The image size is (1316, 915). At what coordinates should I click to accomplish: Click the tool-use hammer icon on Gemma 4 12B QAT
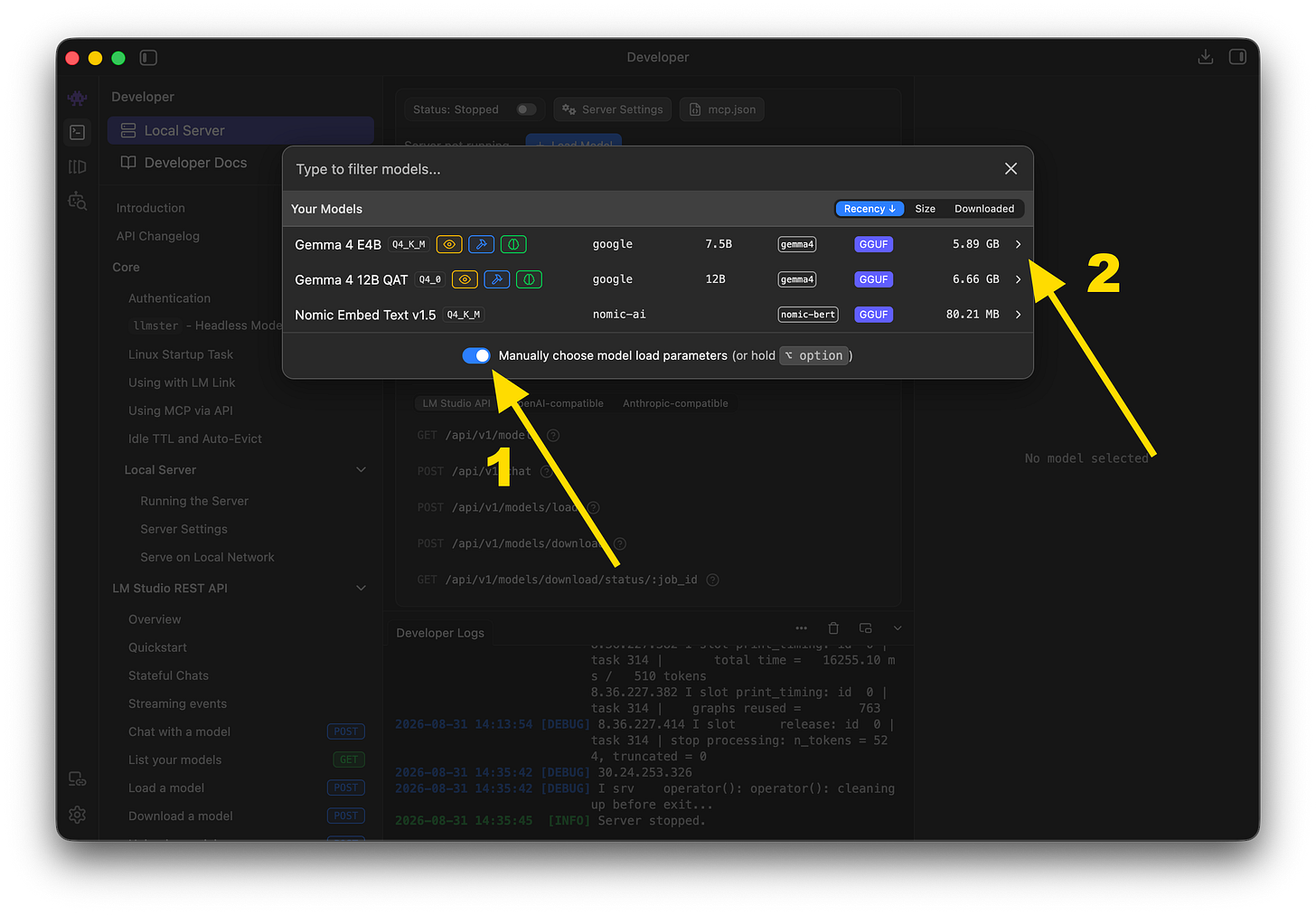point(496,279)
